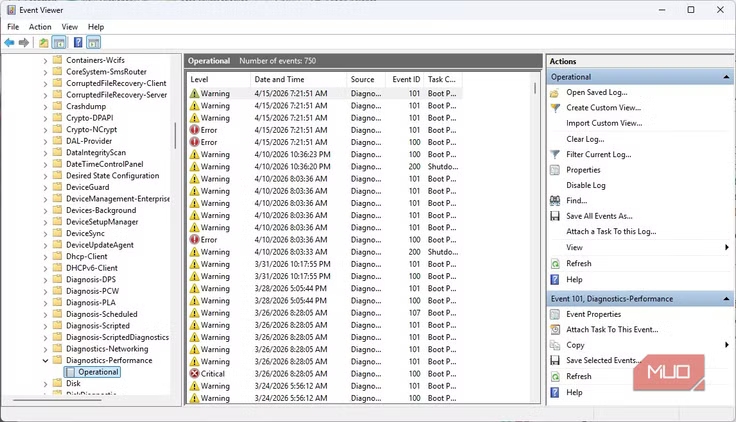Collapse the Diagnostics-Performance tree node
Screen dimensions: 736x422
click(x=45, y=360)
